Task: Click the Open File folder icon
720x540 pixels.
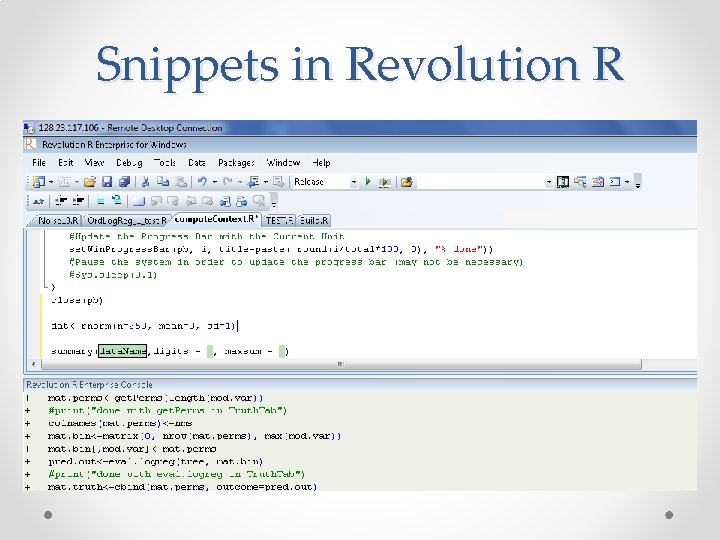Action: pos(90,182)
